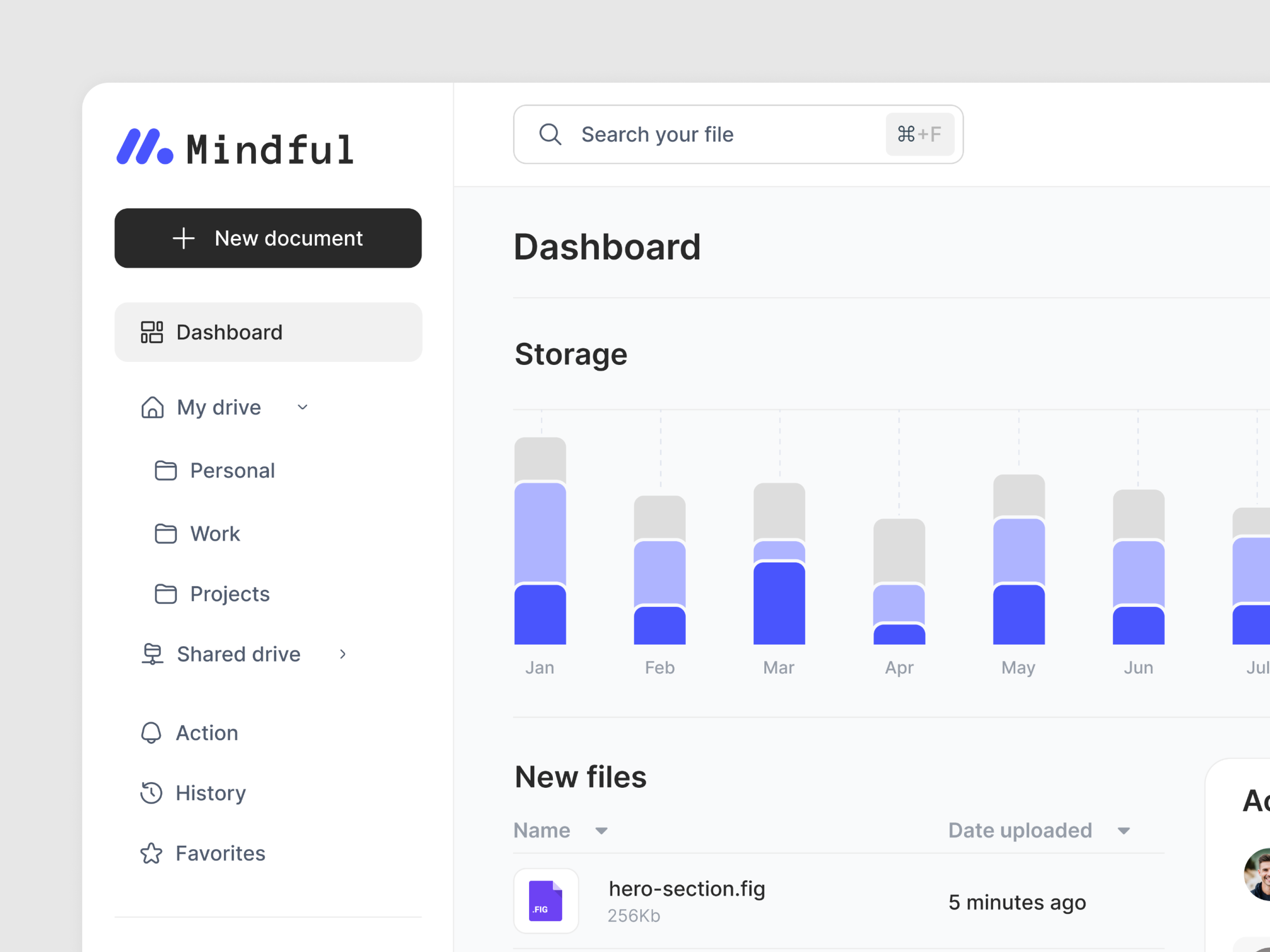Click the Dashboard grid icon
This screenshot has width=1270, height=952.
[152, 332]
